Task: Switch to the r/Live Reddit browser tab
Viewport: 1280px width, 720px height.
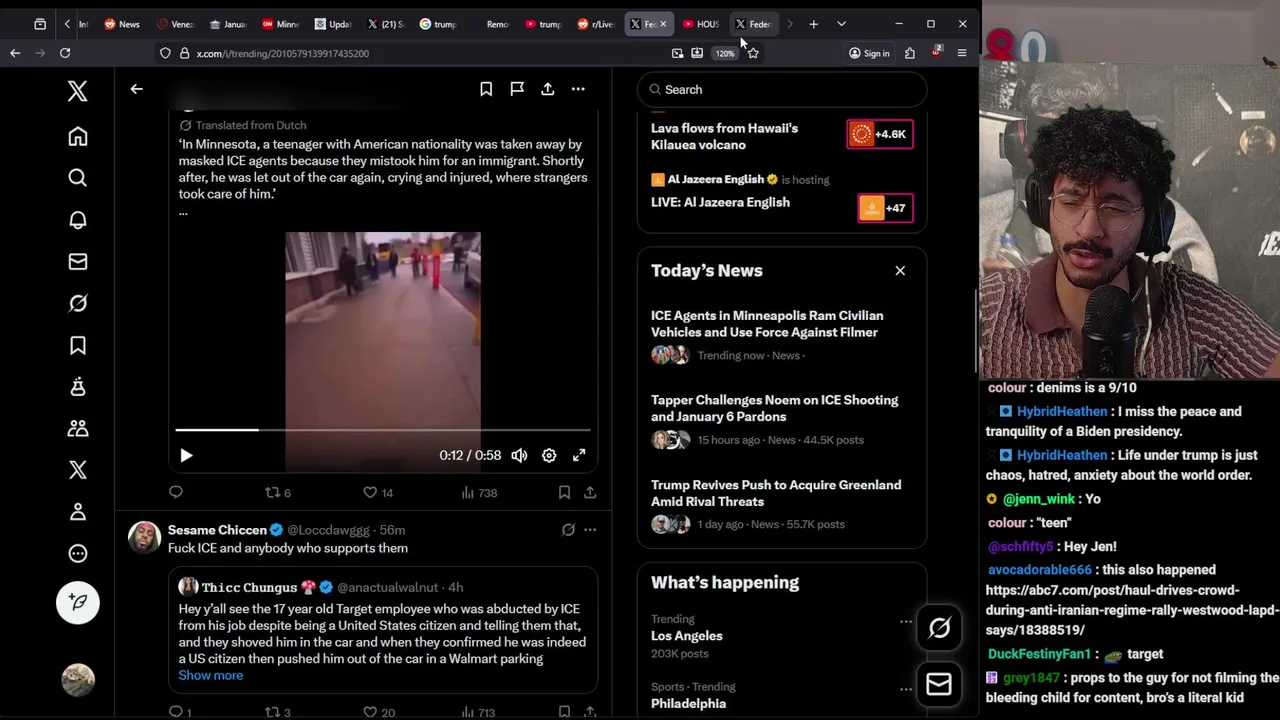Action: point(596,24)
